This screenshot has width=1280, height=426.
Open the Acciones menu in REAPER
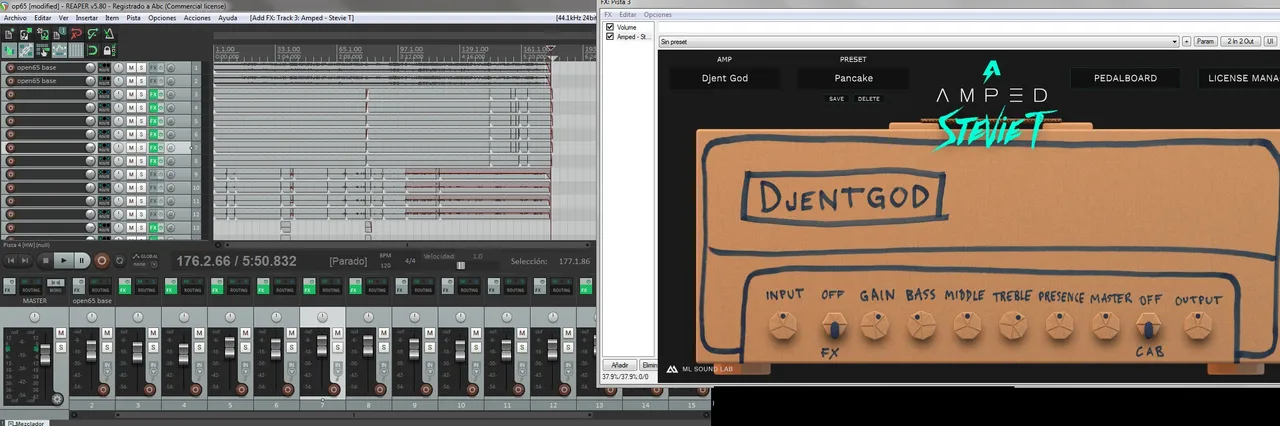(x=197, y=18)
